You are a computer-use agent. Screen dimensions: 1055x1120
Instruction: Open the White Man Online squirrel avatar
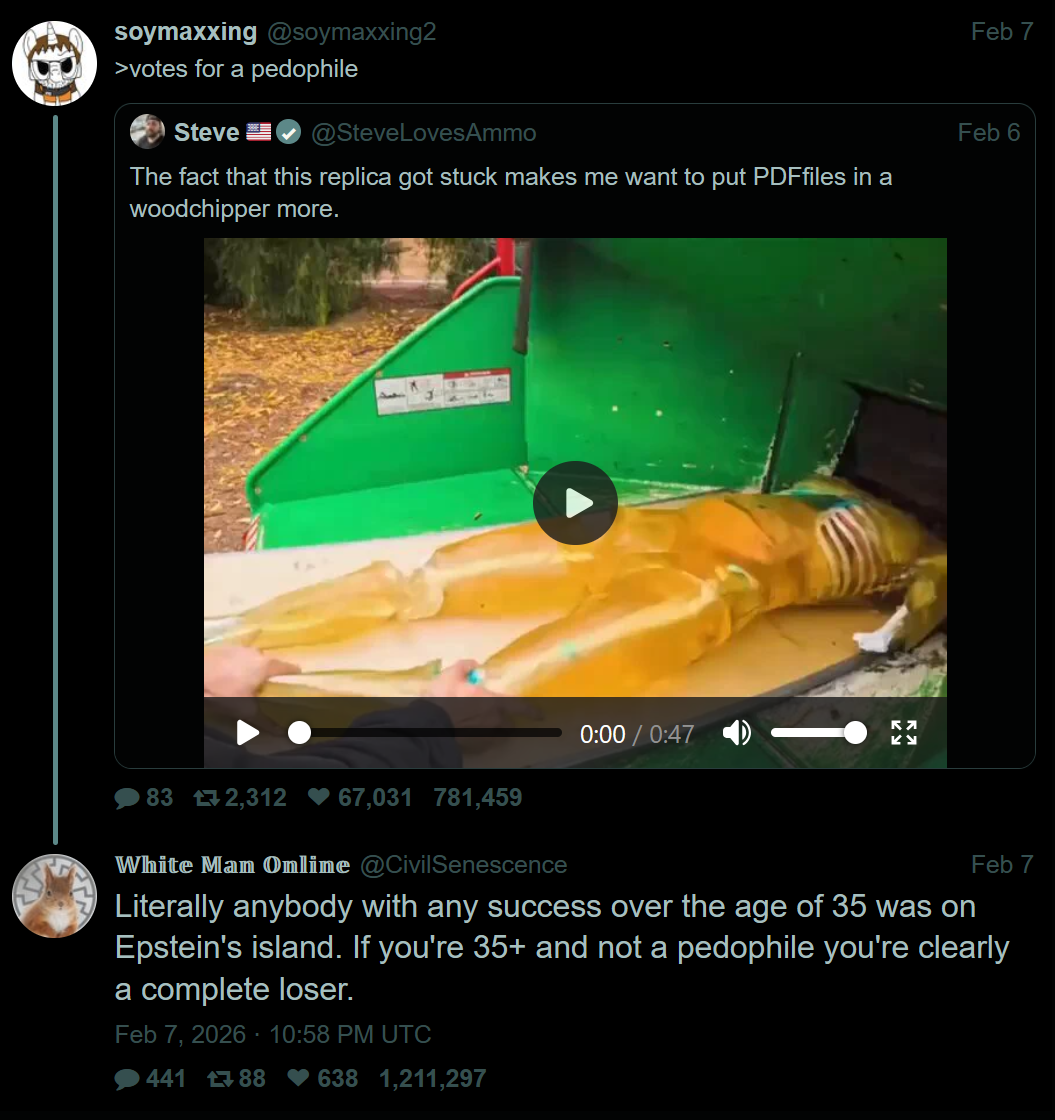coord(54,896)
